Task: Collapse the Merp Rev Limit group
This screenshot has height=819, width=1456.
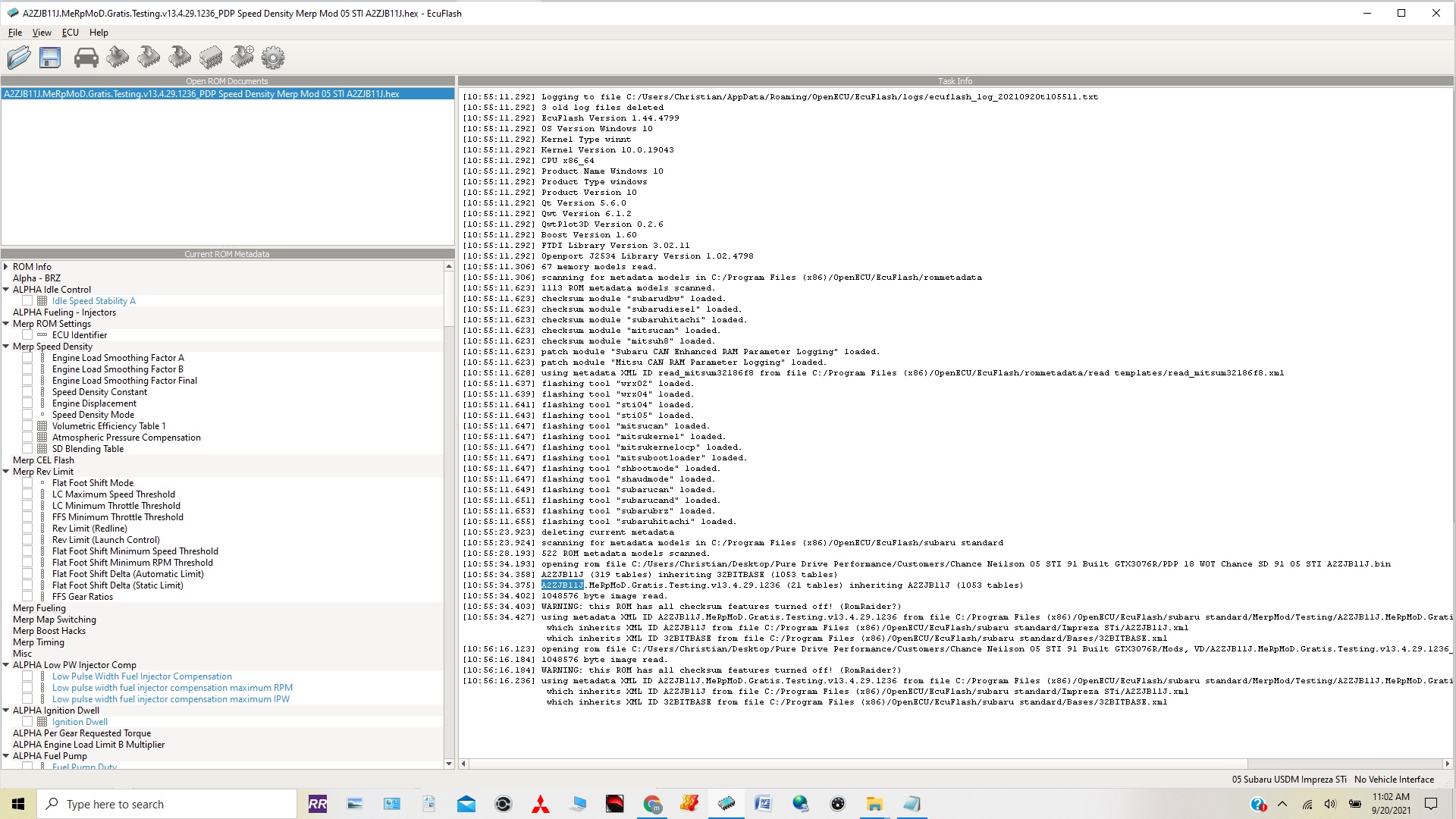Action: tap(6, 472)
